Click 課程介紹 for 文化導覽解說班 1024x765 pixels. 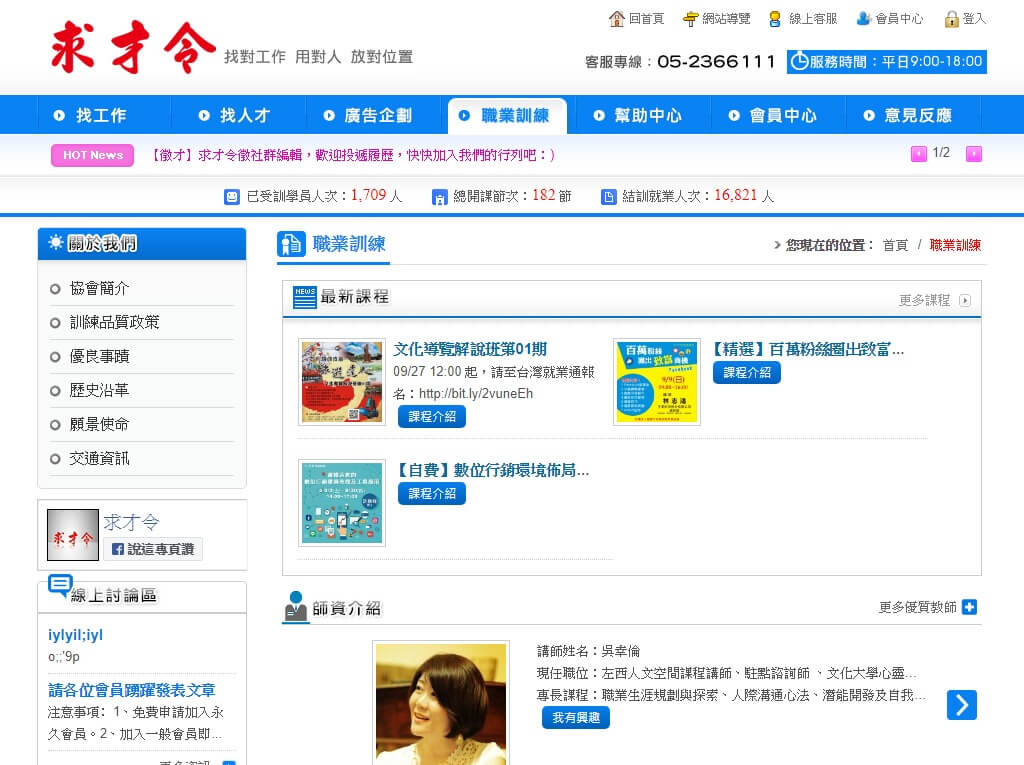tap(432, 416)
